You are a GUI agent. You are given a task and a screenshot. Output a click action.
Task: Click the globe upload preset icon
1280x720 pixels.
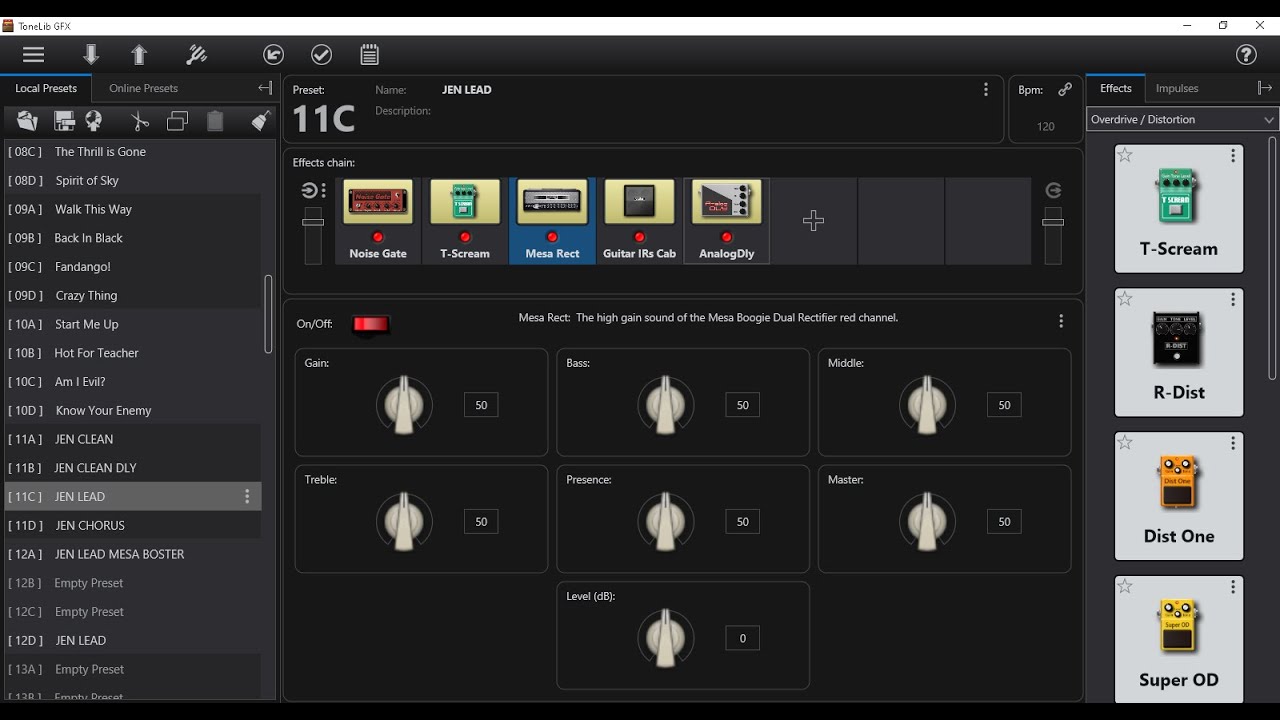pyautogui.click(x=94, y=121)
